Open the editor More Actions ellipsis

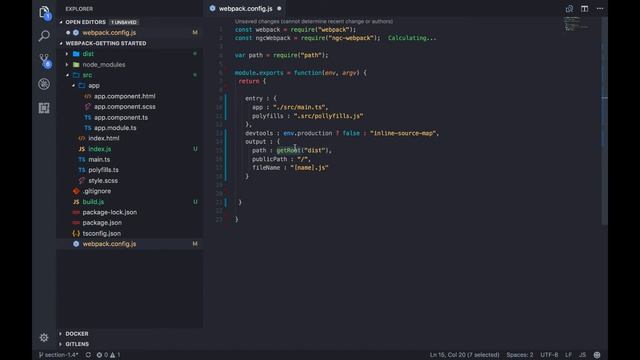600,9
